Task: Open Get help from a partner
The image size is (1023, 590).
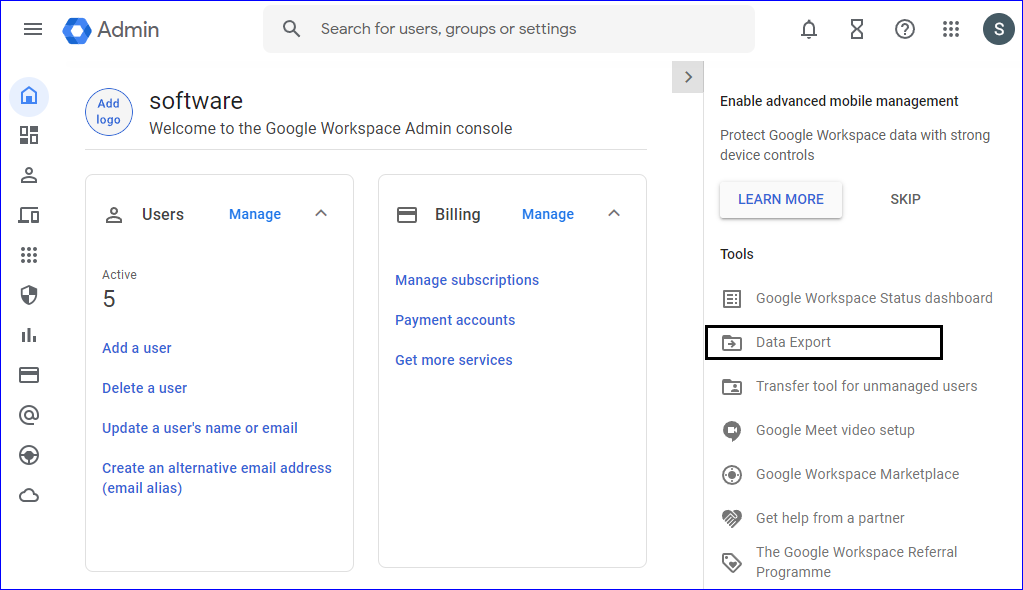Action: (830, 518)
